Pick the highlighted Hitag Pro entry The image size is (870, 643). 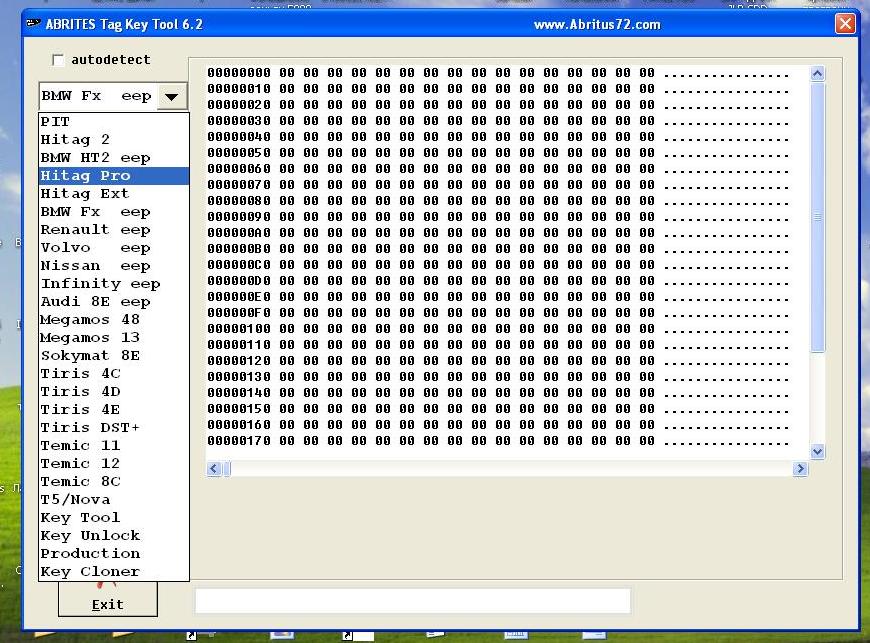114,175
